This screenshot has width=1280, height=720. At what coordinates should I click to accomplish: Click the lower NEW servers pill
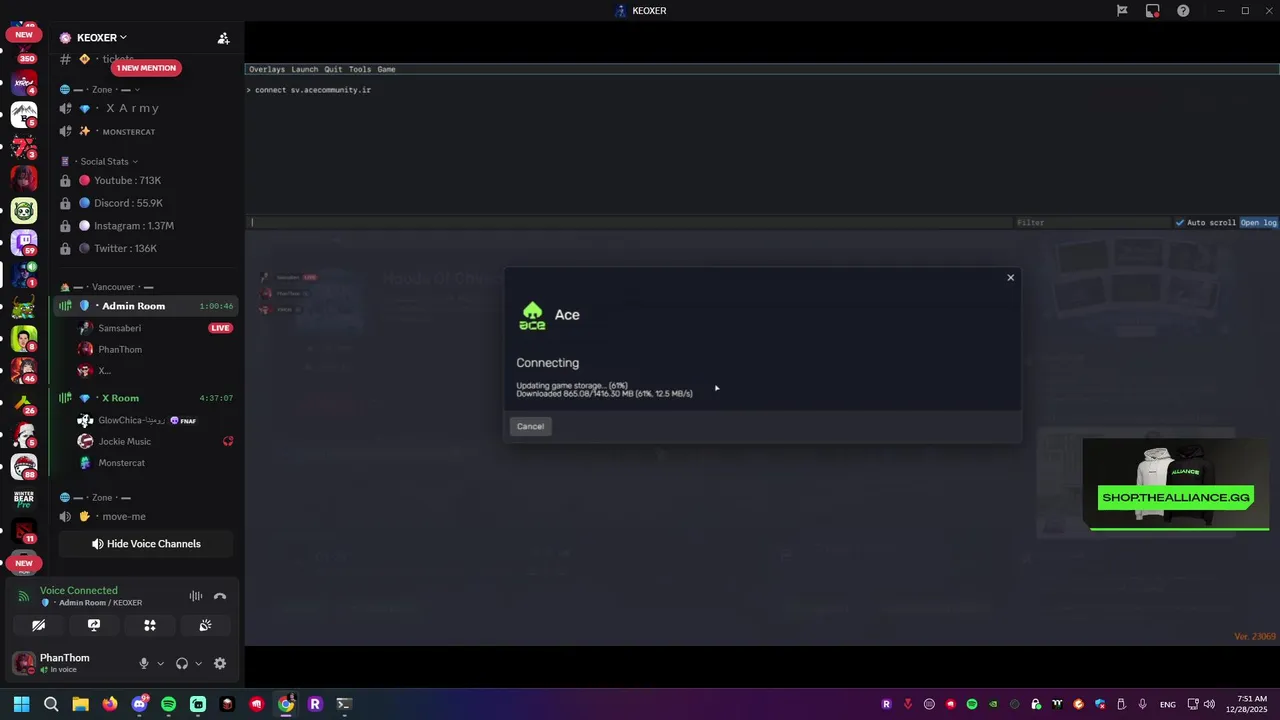click(x=24, y=563)
